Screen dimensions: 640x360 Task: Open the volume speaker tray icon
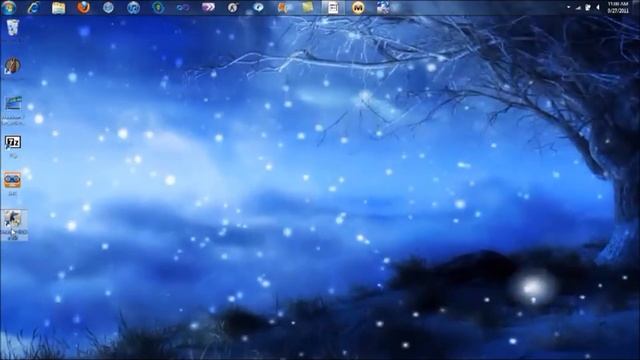coord(598,7)
